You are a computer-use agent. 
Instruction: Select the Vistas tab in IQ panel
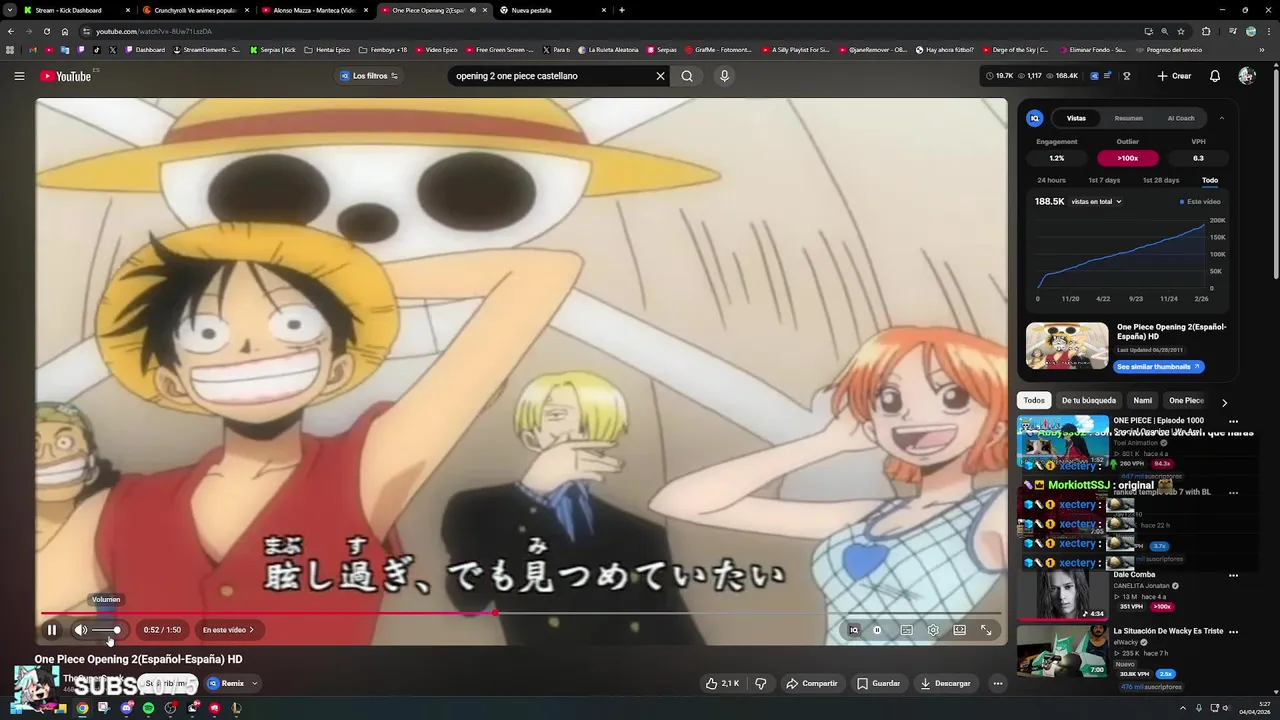click(1076, 118)
